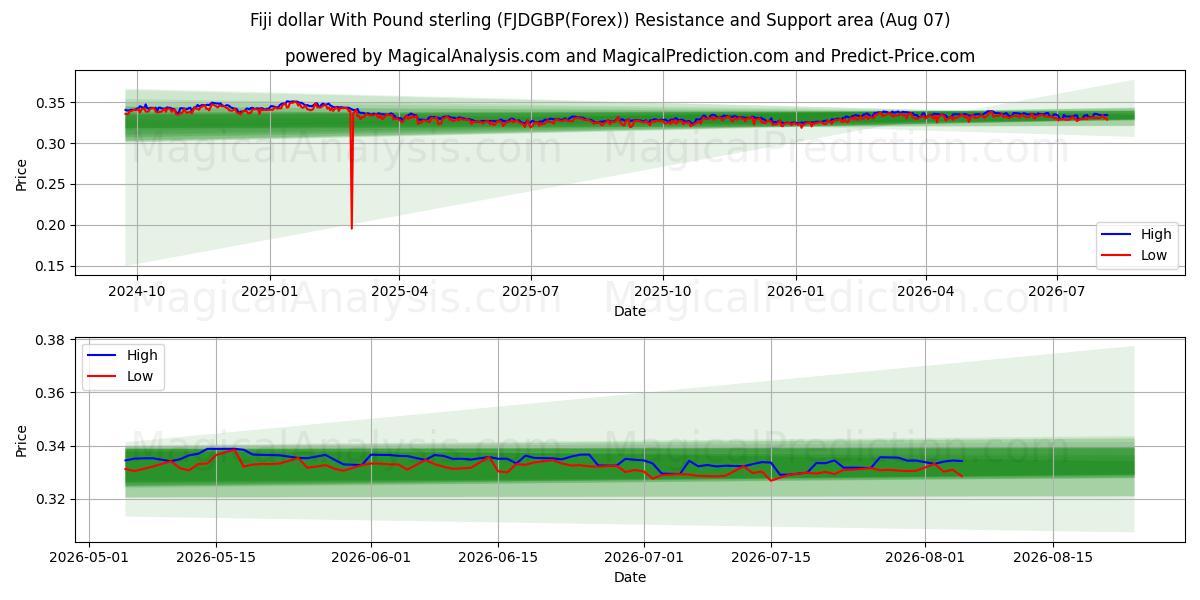The width and height of the screenshot is (1200, 600).
Task: Click the '0.36' price tick on bottom chart
Action: click(x=52, y=394)
